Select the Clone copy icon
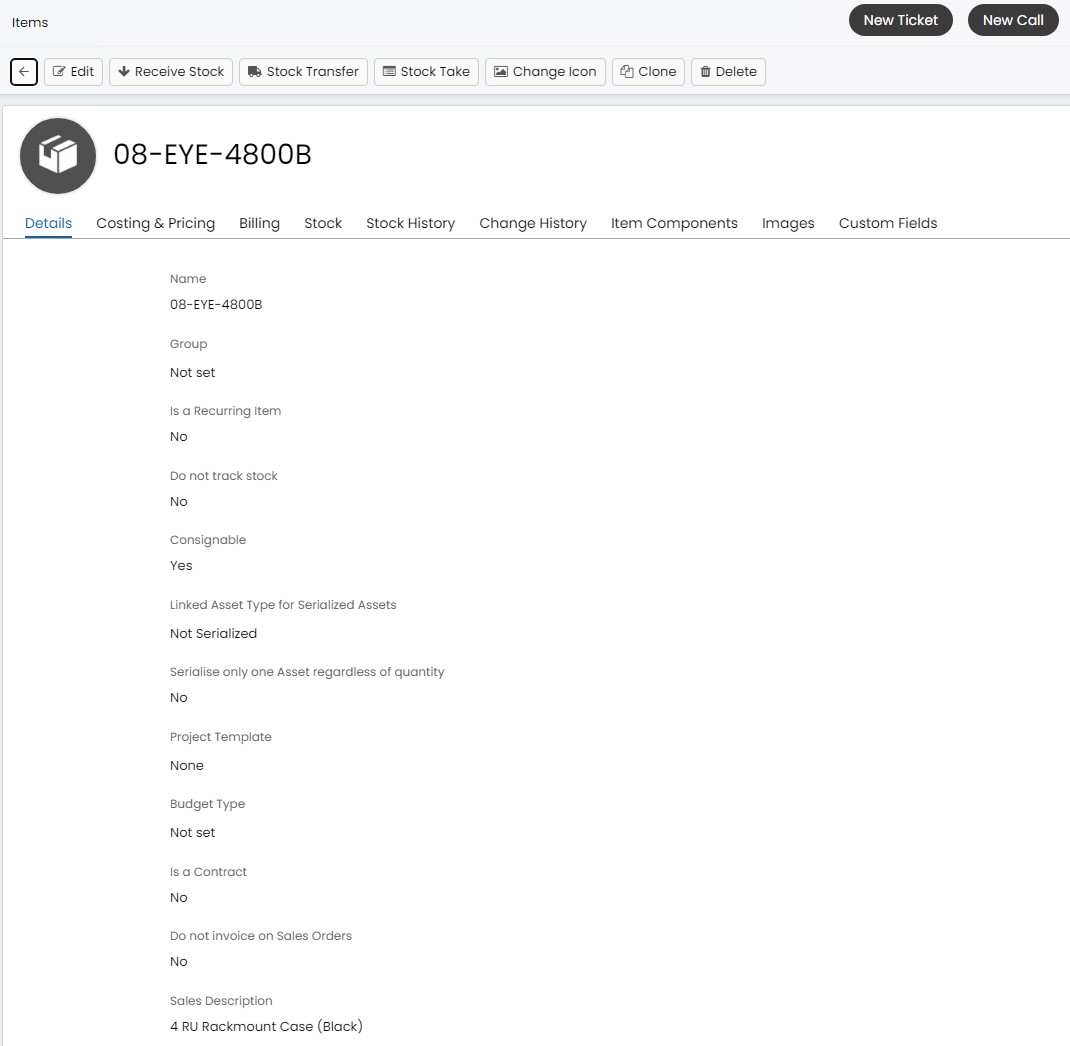Screen dimensions: 1070x1046 pos(631,71)
